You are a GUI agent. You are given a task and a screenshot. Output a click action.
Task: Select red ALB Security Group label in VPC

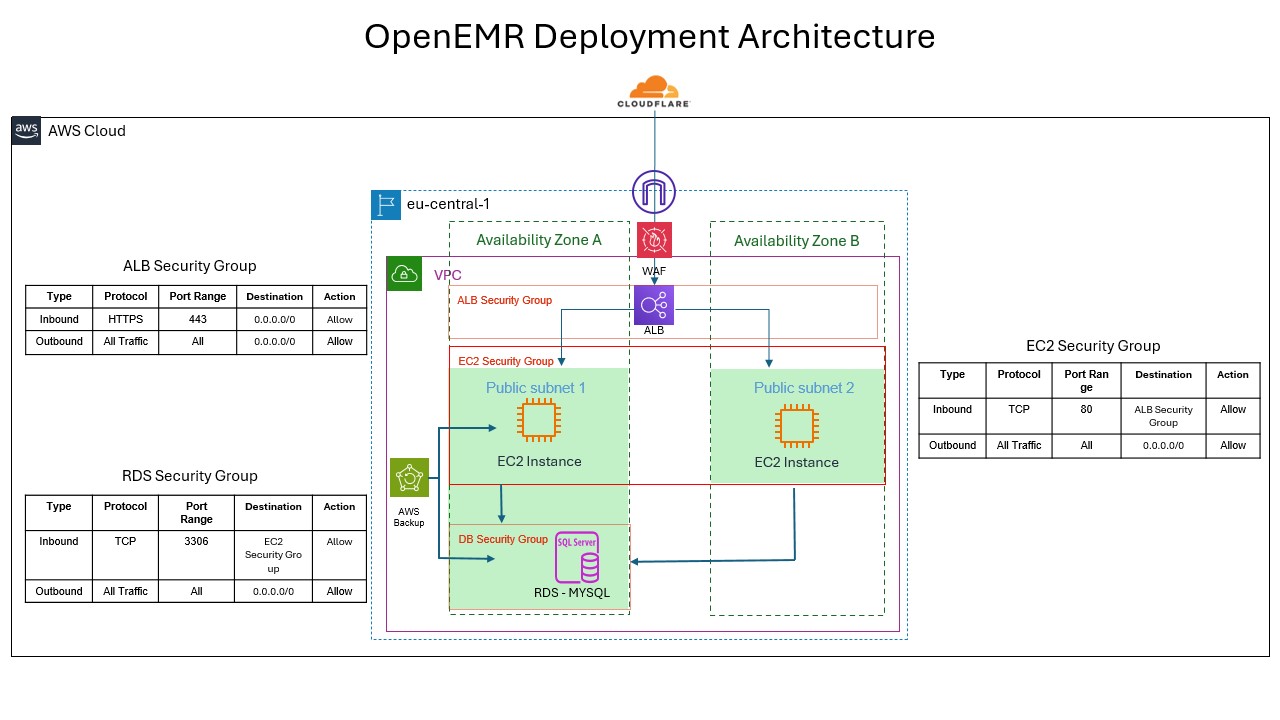click(504, 300)
